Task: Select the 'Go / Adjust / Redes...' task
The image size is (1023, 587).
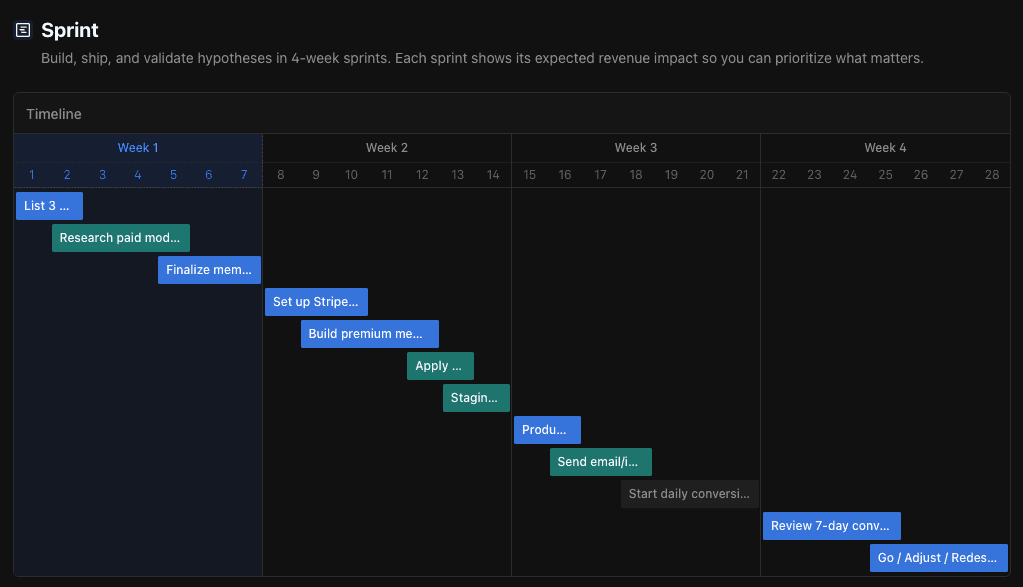Action: (938, 558)
